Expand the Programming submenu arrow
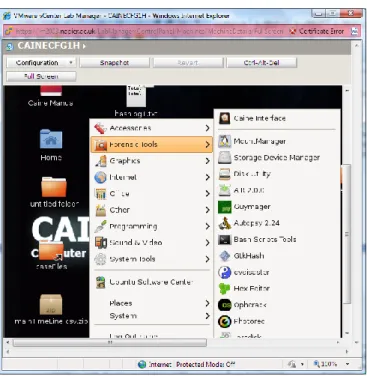Image resolution: width=367 pixels, height=376 pixels. coord(207,227)
